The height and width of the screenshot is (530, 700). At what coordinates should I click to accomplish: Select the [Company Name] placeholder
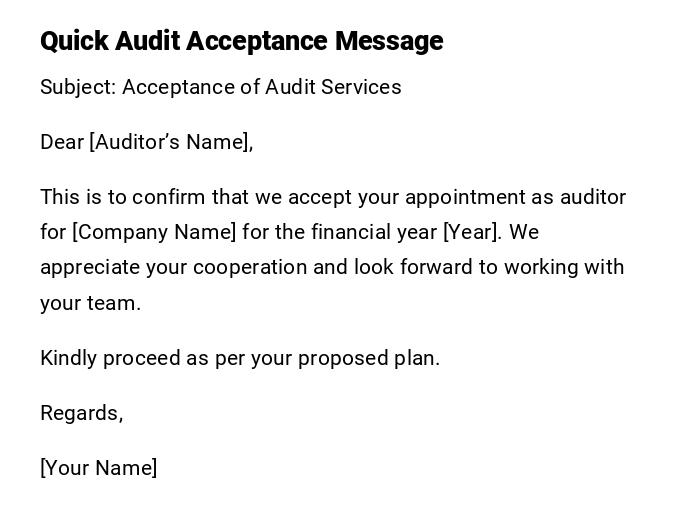coord(154,232)
